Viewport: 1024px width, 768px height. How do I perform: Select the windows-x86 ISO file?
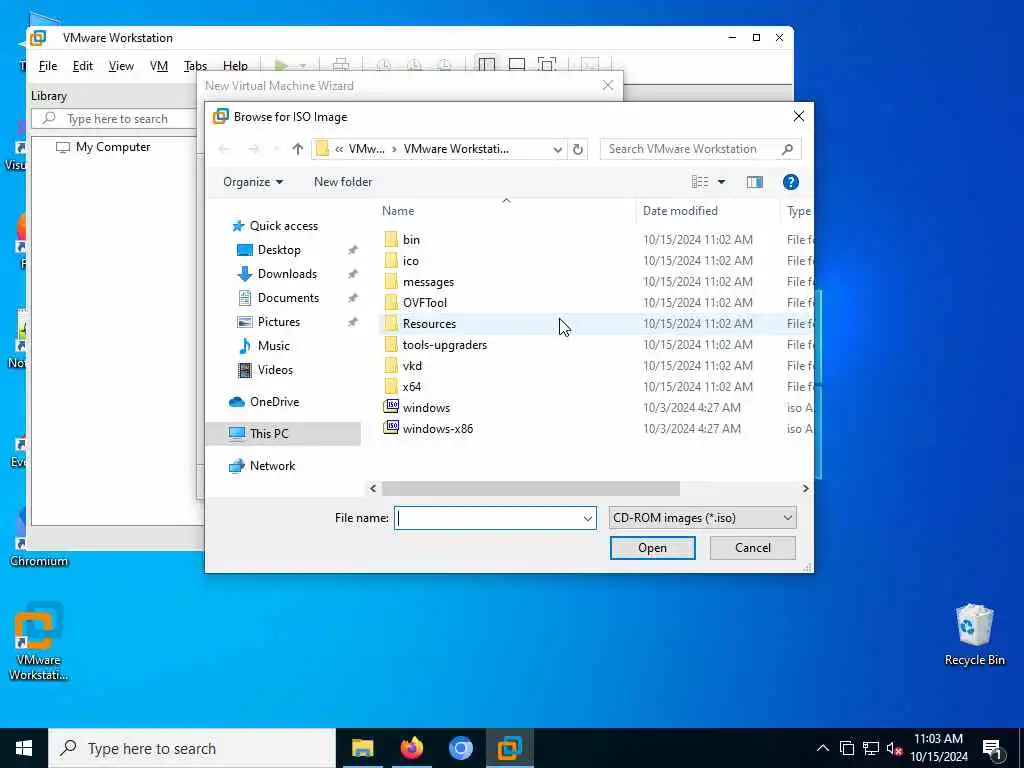tap(438, 428)
